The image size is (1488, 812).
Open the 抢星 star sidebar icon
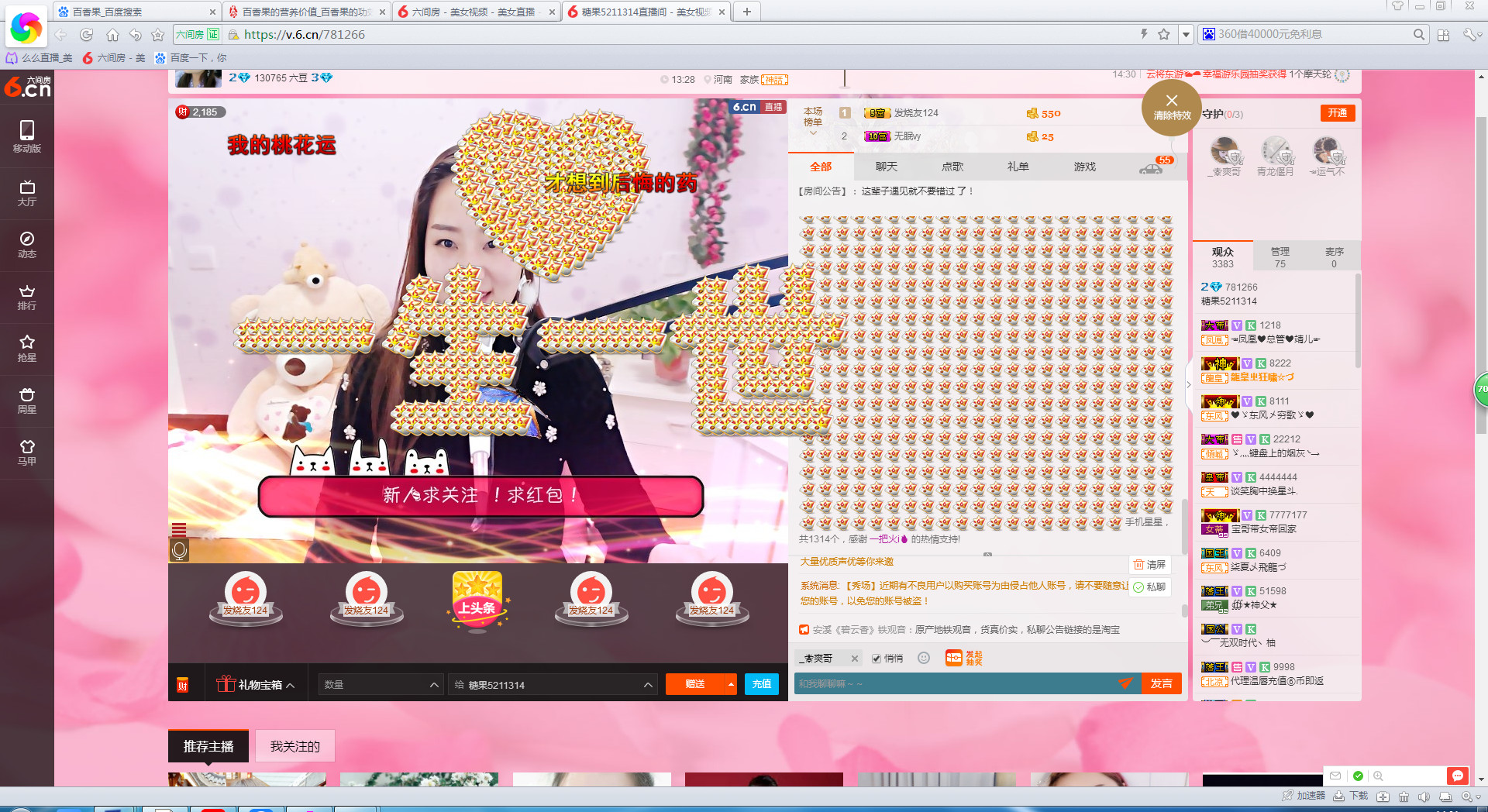(26, 349)
